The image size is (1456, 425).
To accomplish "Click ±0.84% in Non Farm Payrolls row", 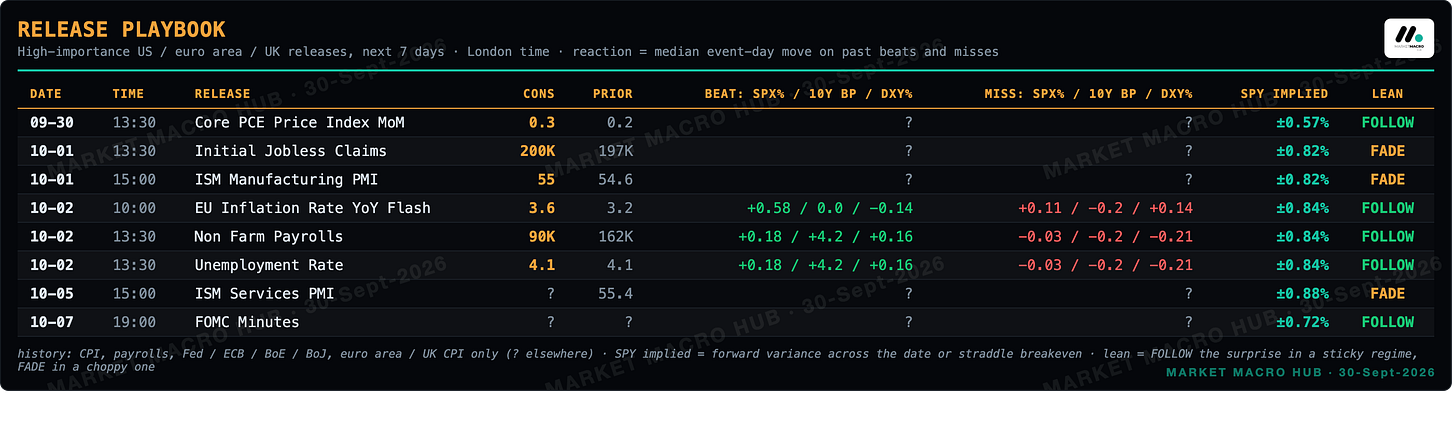I will pos(1302,237).
